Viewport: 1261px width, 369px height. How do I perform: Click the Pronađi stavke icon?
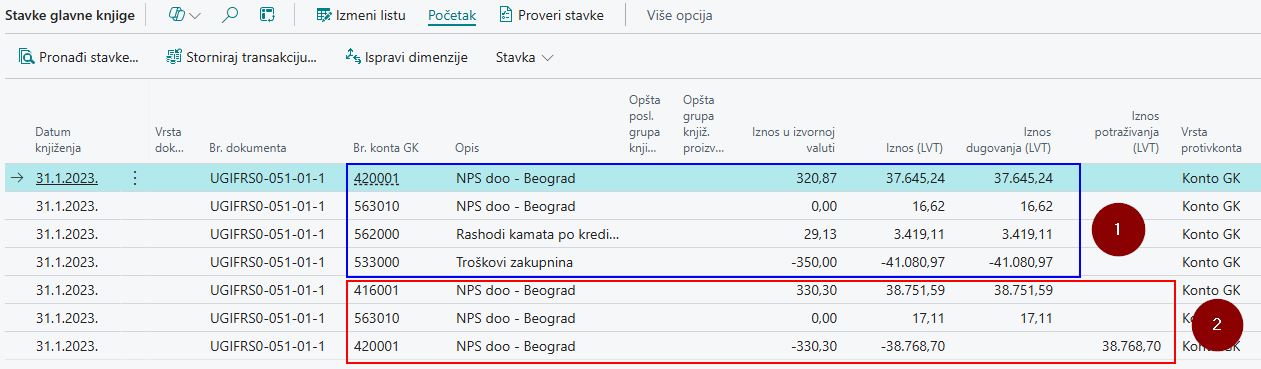click(x=26, y=57)
